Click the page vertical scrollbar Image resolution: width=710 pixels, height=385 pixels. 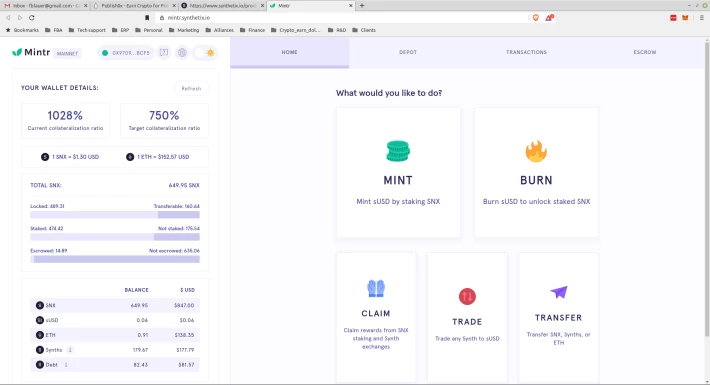point(707,188)
